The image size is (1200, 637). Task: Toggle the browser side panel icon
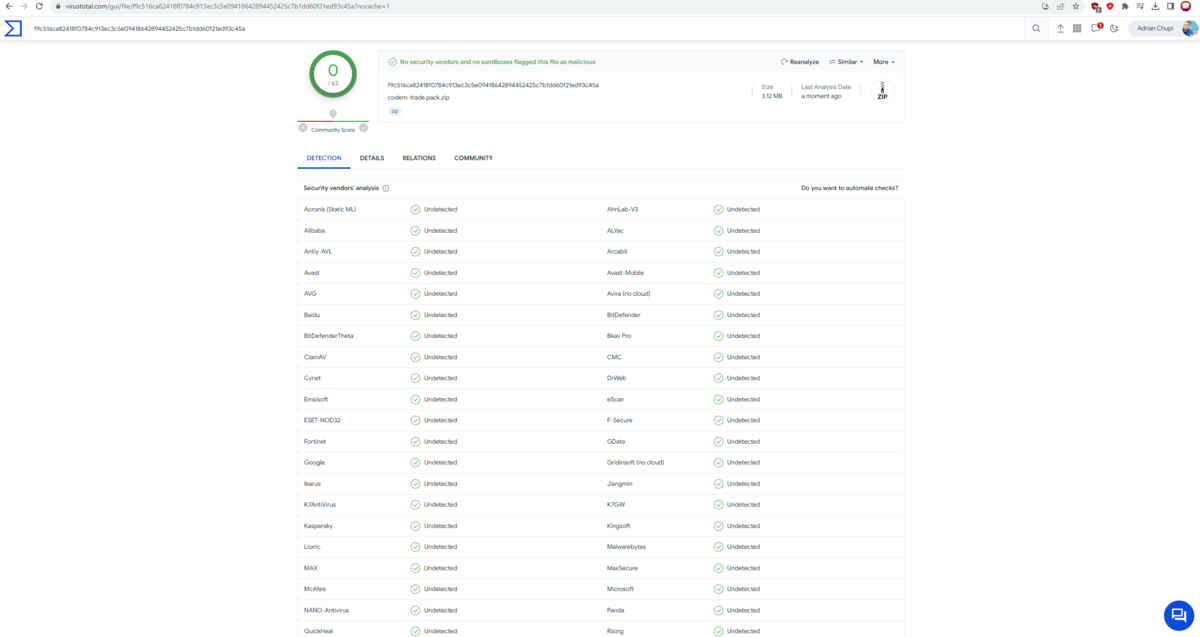point(1170,6)
